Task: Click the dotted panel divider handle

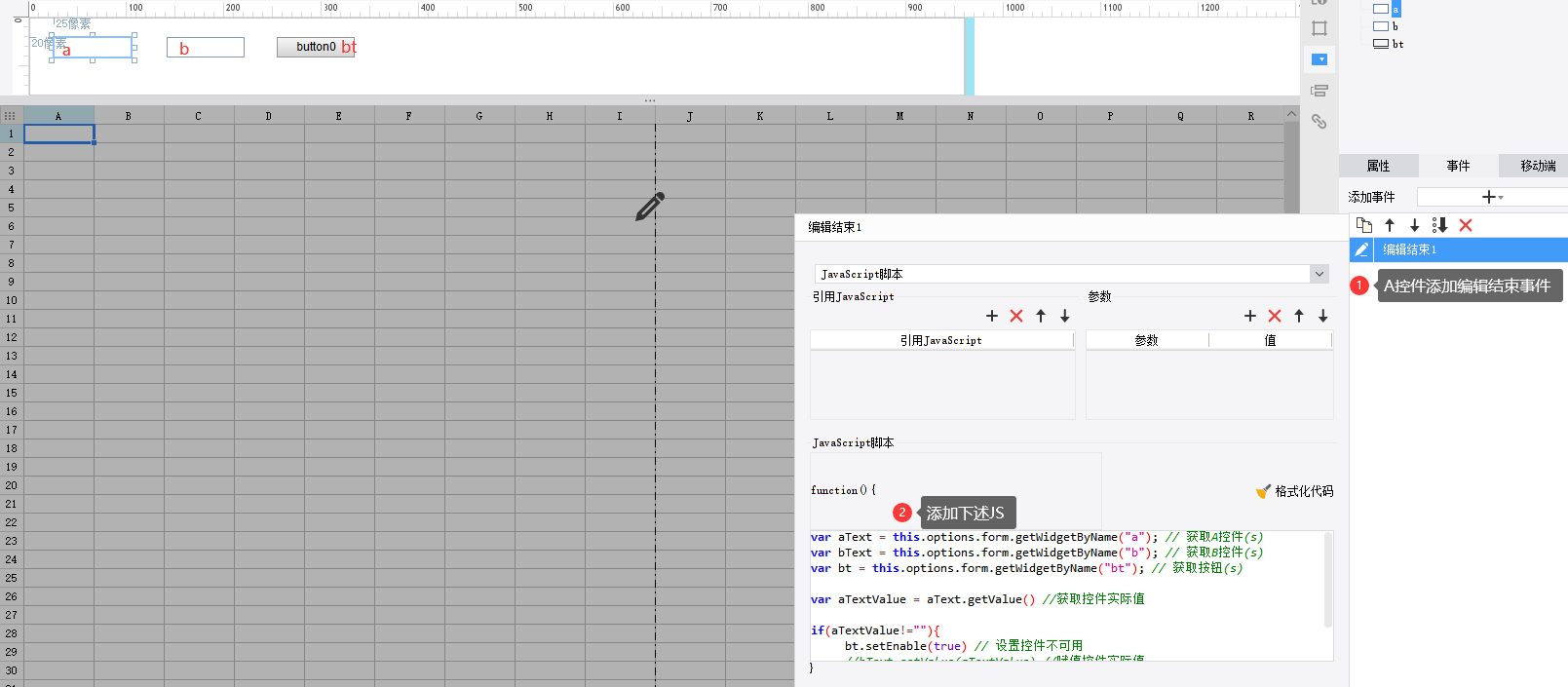Action: (650, 100)
